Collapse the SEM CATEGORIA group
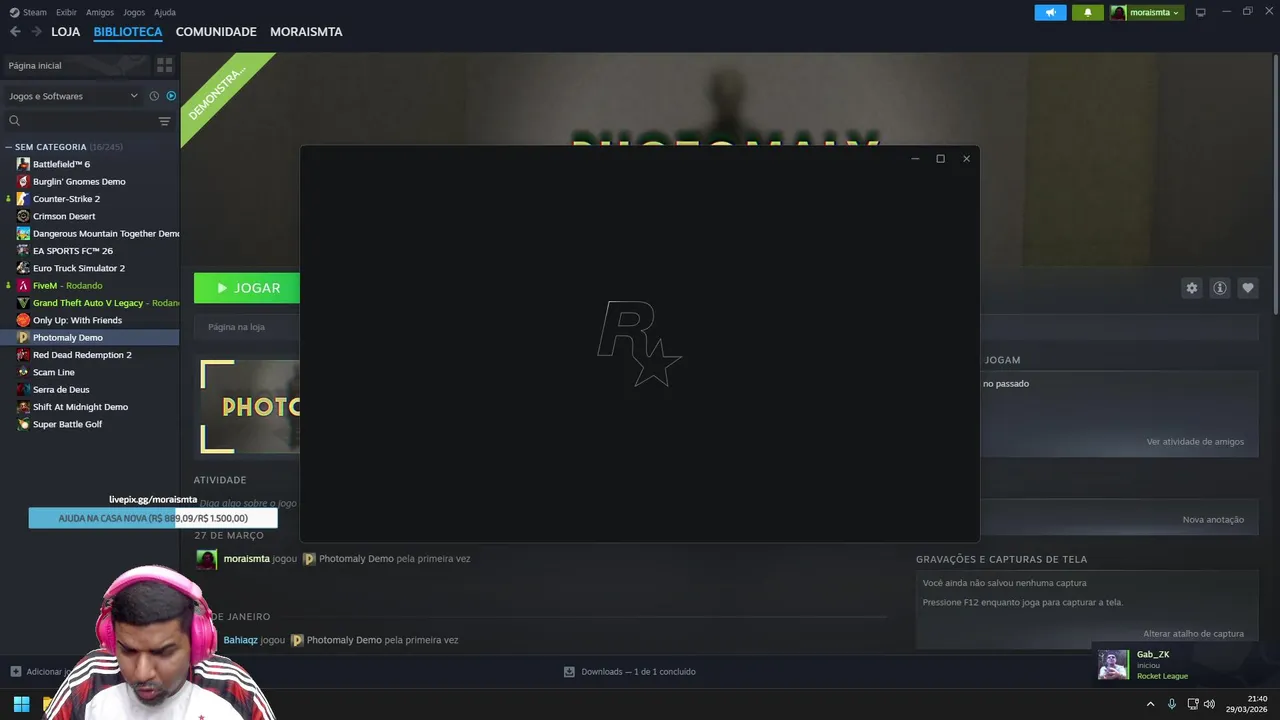This screenshot has height=720, width=1280. pyautogui.click(x=65, y=147)
